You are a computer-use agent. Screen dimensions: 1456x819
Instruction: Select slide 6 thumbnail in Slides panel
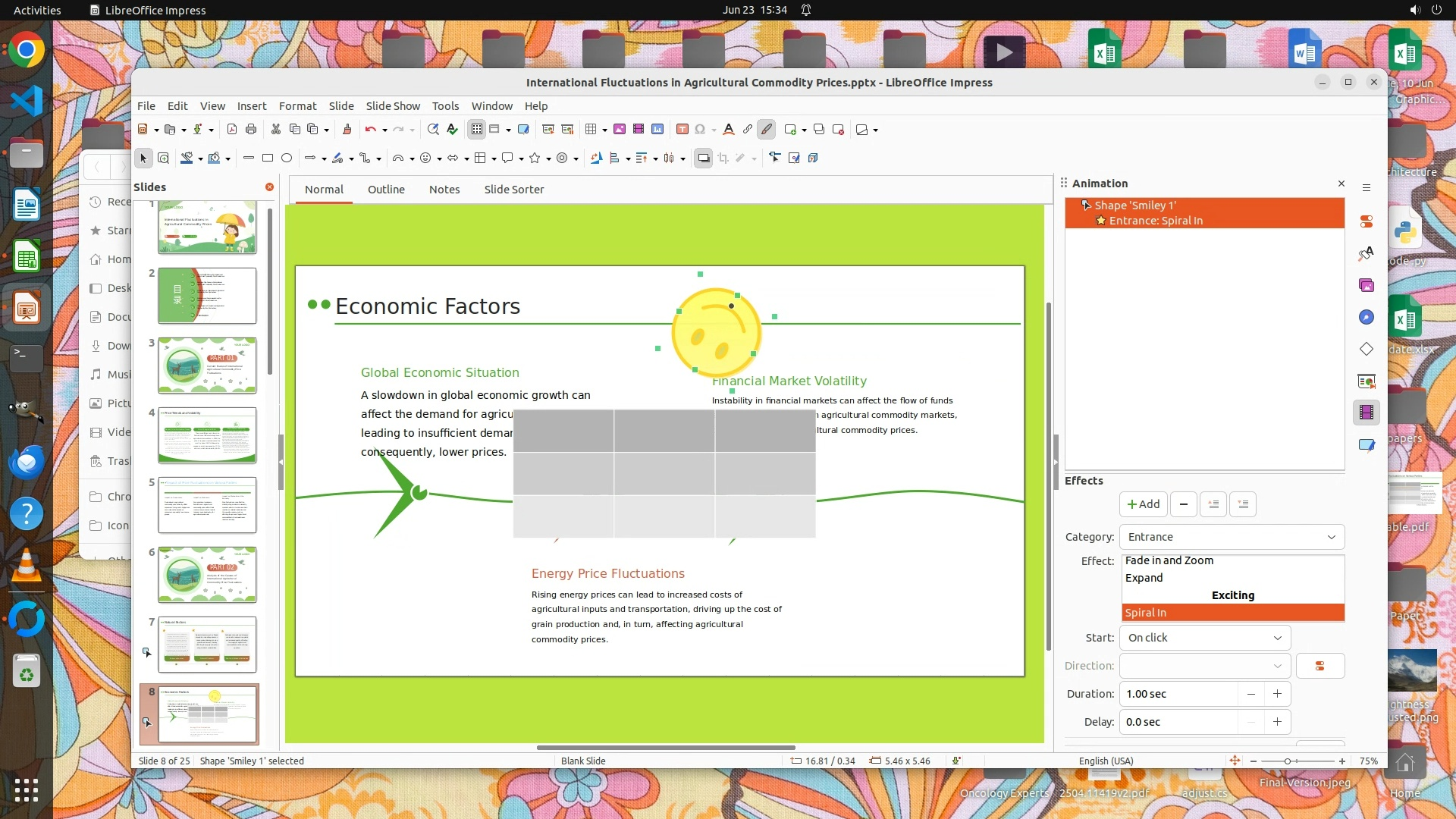(x=207, y=575)
